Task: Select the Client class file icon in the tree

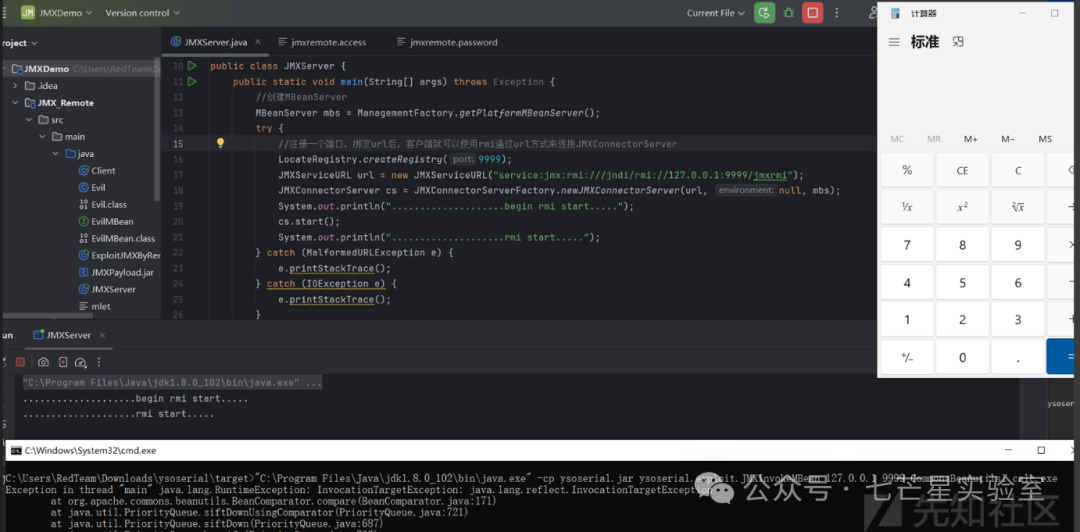Action: (x=84, y=170)
